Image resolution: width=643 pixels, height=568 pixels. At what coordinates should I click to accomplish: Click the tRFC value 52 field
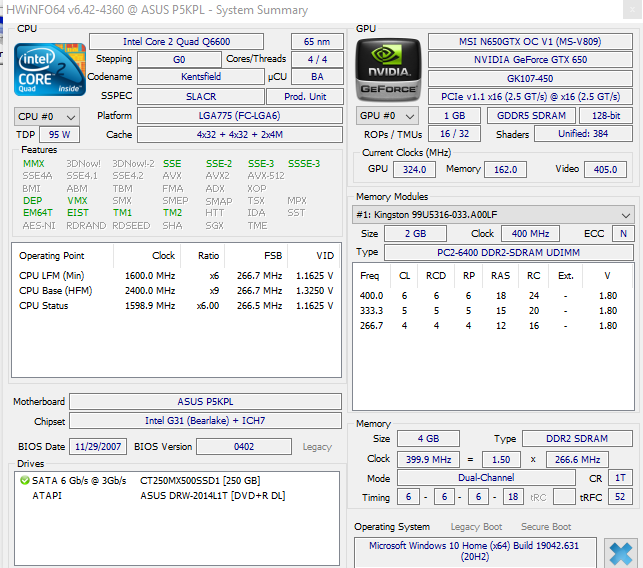(x=620, y=497)
